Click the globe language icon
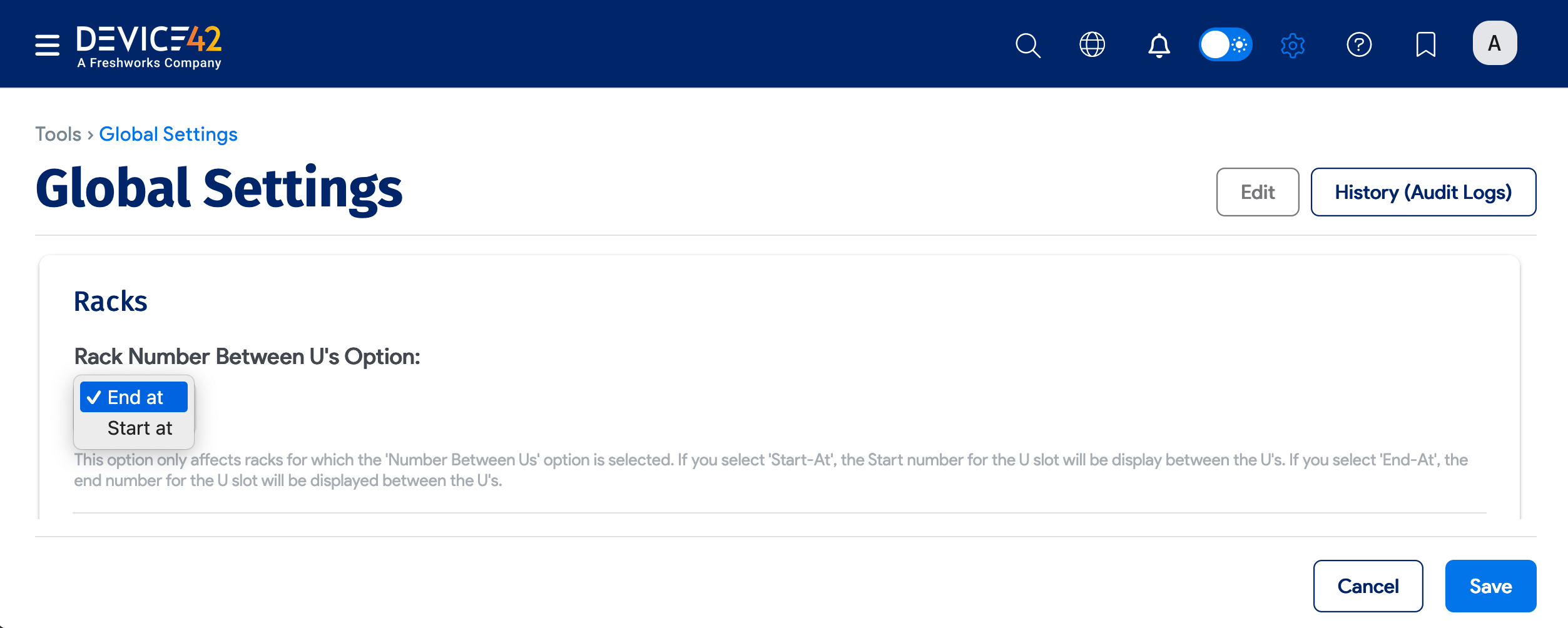This screenshot has height=628, width=1568. point(1092,45)
